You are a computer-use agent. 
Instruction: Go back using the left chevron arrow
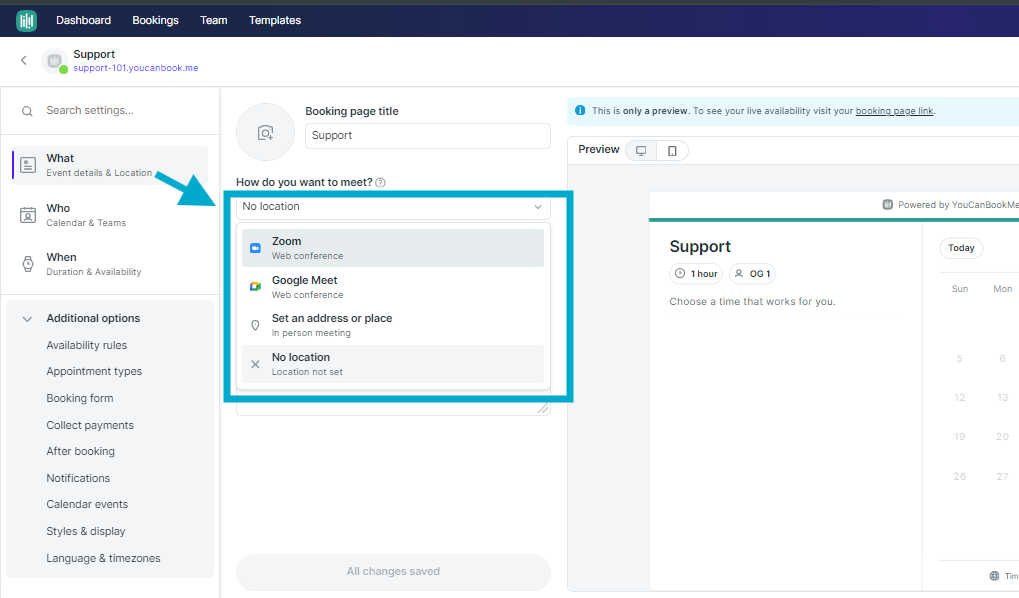24,60
